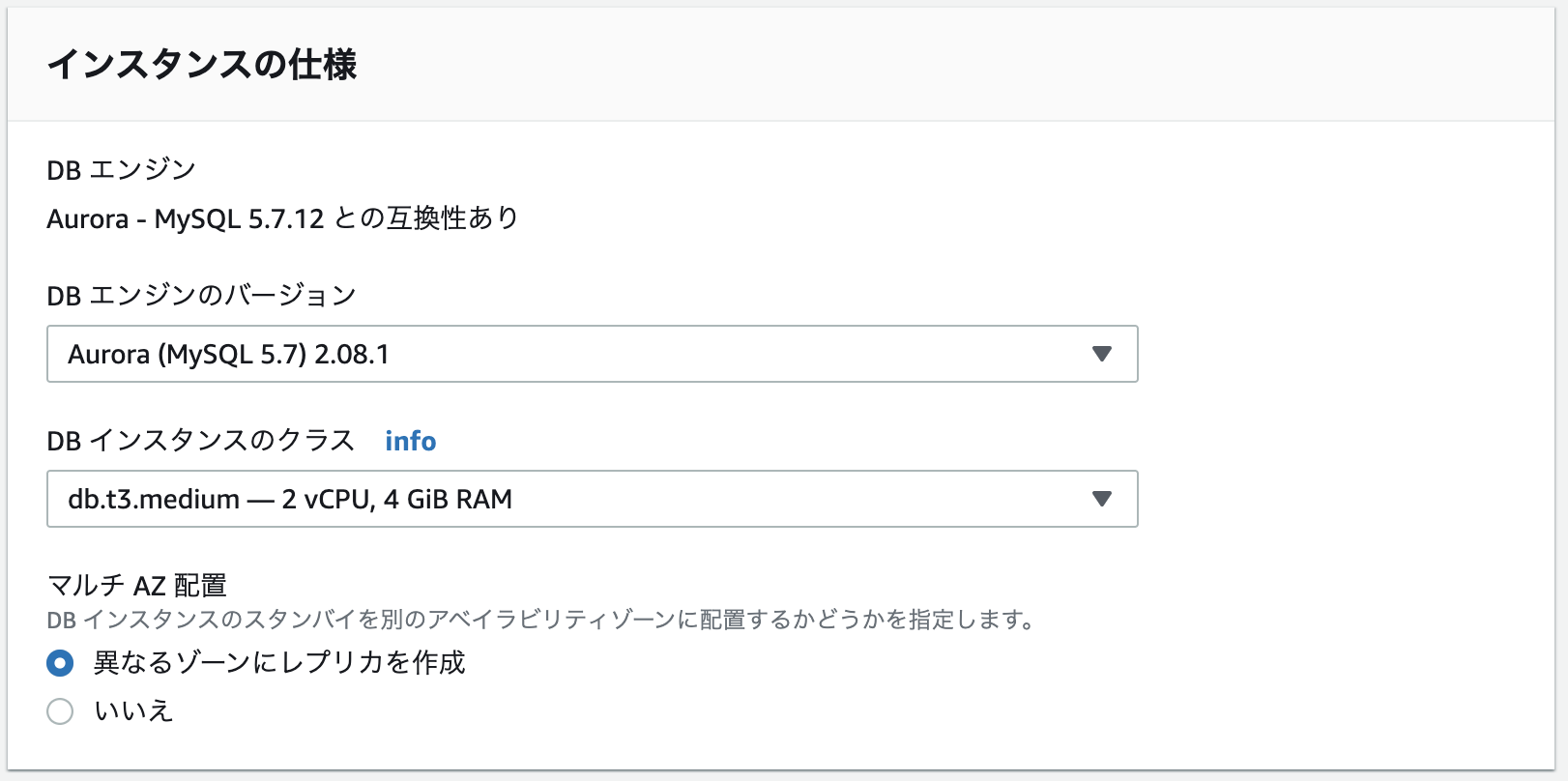Viewport: 1568px width, 781px height.
Task: Click the instance class dropdown's triangle arrow
Action: click(x=1100, y=499)
